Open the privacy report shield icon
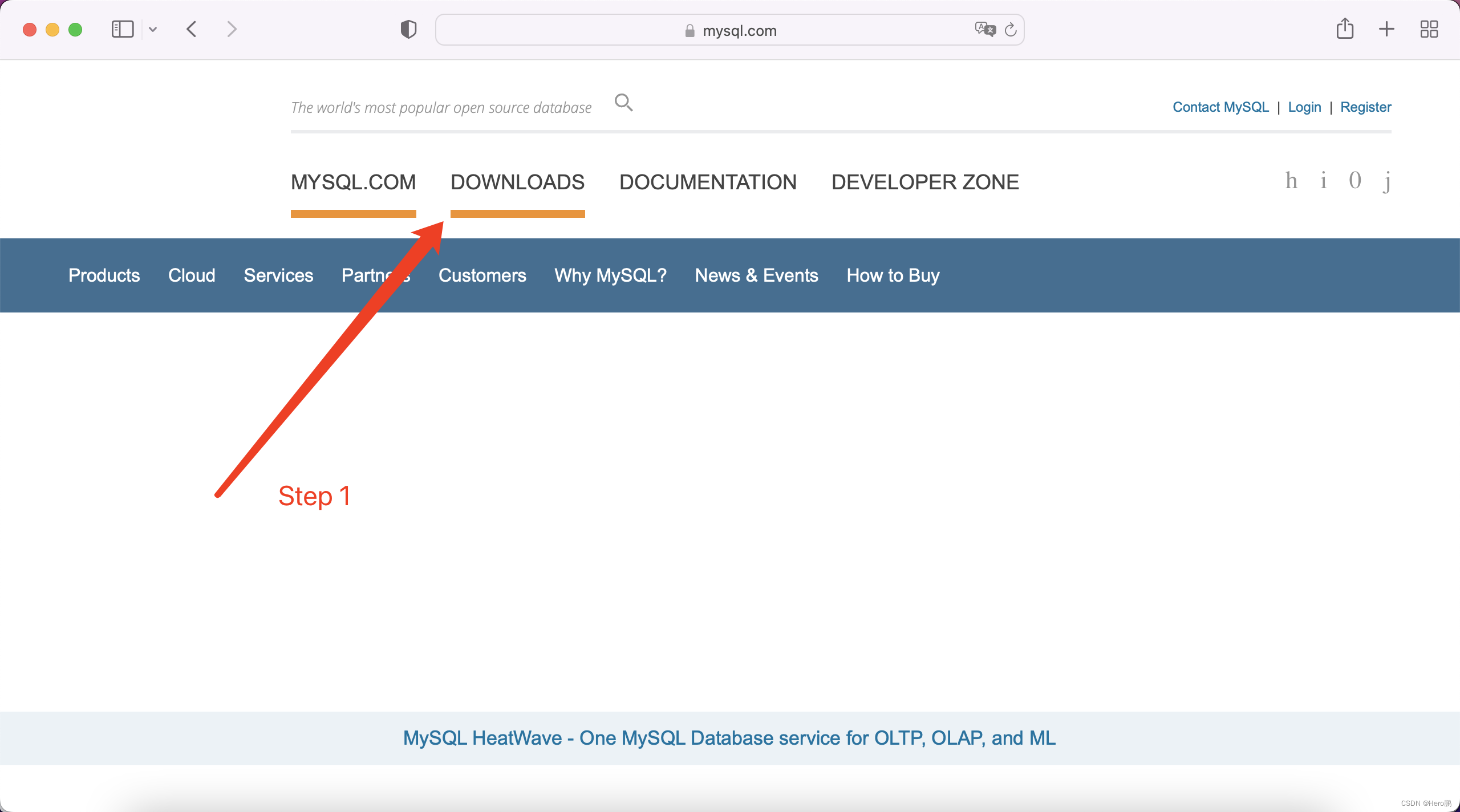The image size is (1460, 812). click(408, 29)
